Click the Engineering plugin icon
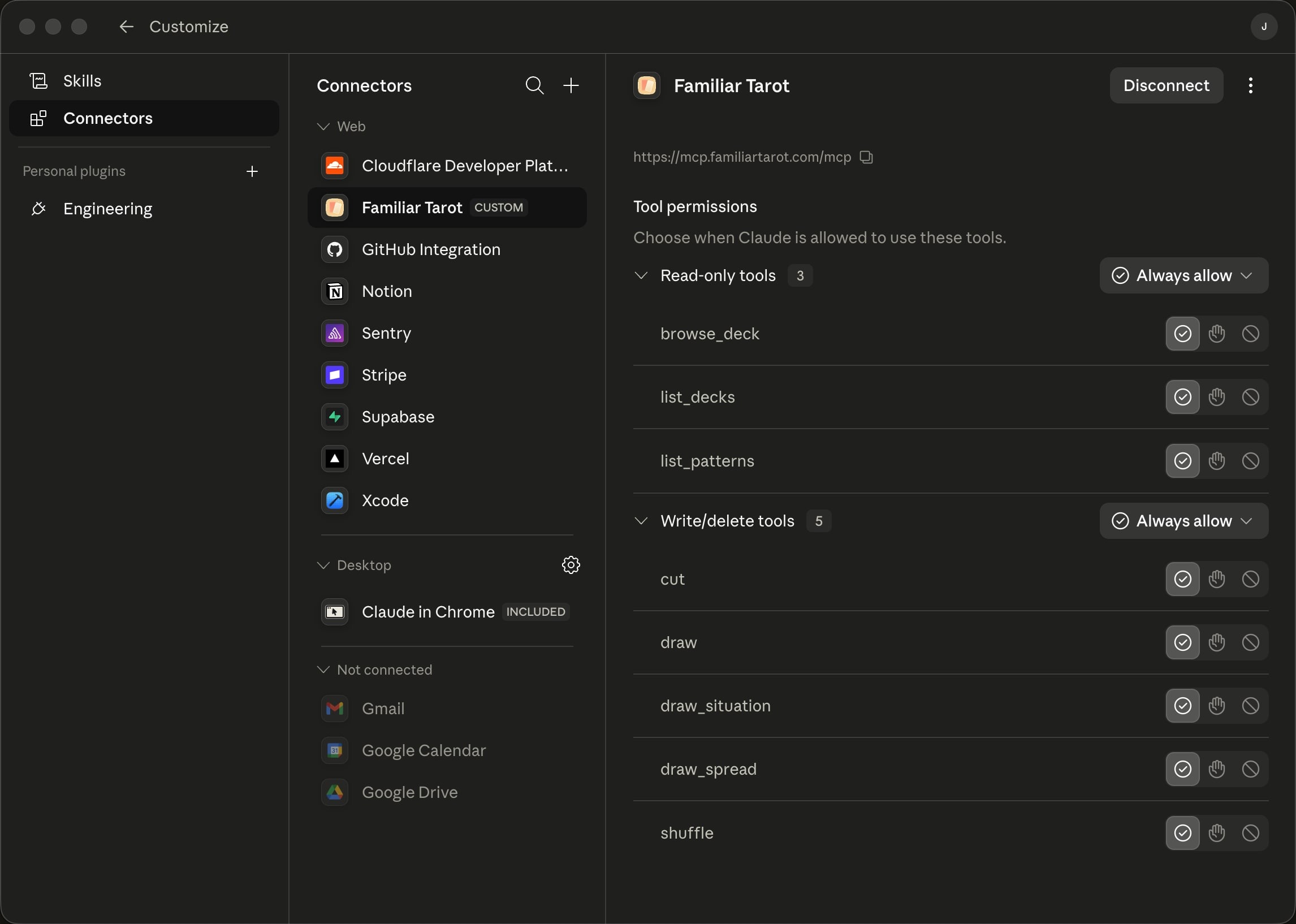 click(38, 209)
